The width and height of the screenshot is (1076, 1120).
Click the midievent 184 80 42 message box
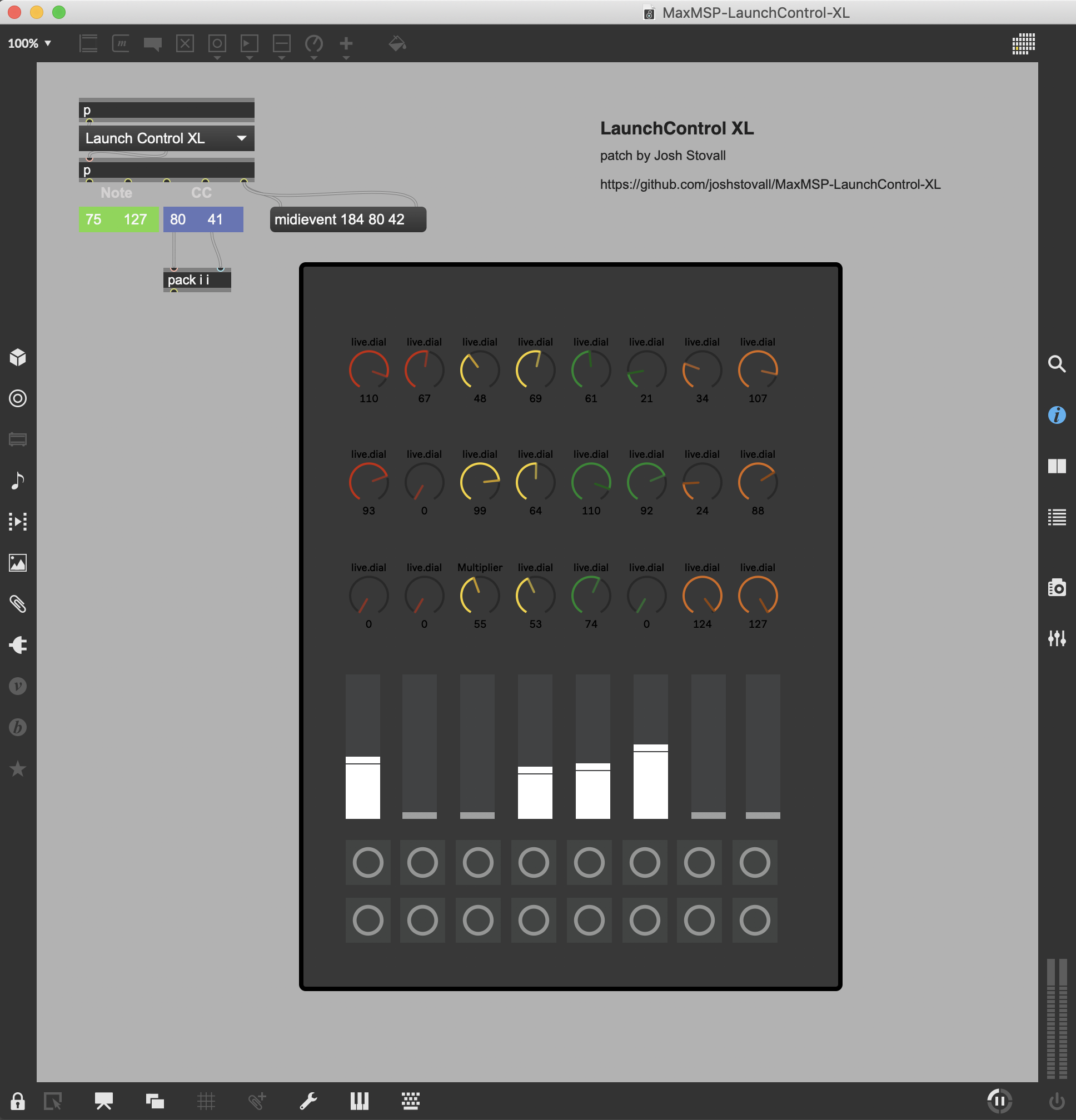[347, 219]
